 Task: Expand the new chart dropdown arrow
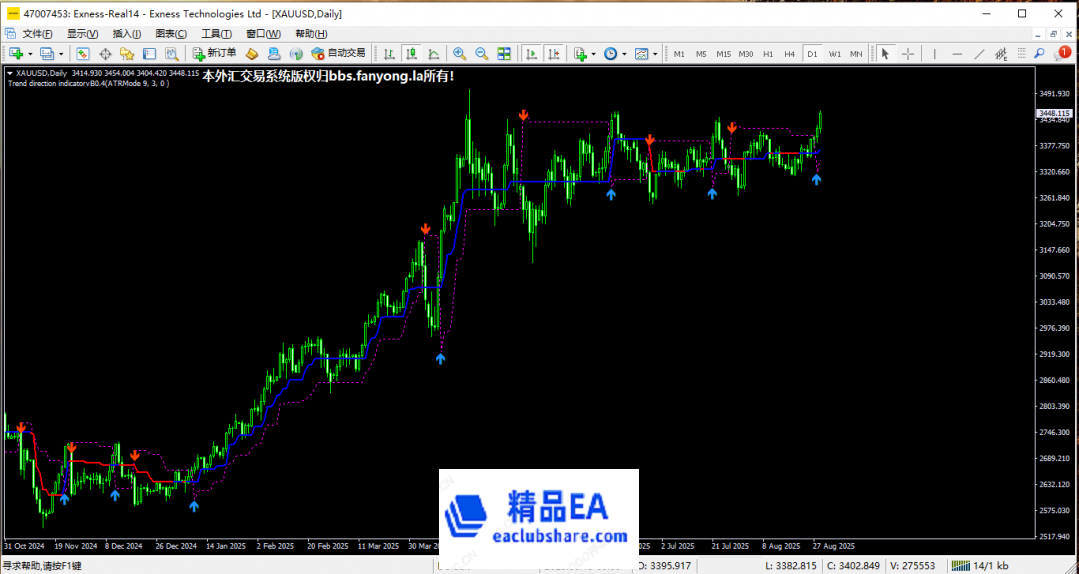tap(30, 54)
